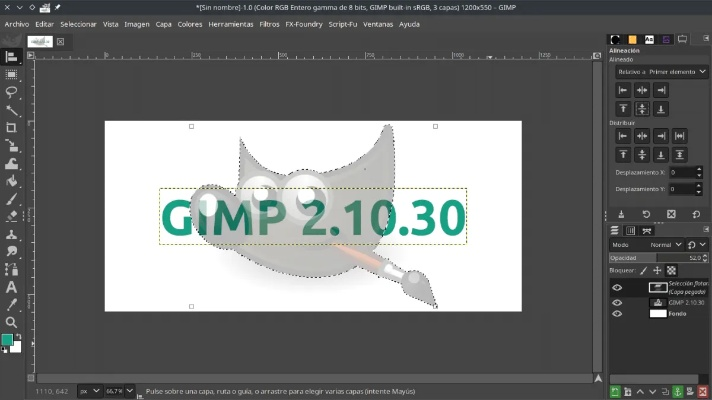Screen dimensions: 712x400
Task: Save tool preset in tool options
Action: 621,214
